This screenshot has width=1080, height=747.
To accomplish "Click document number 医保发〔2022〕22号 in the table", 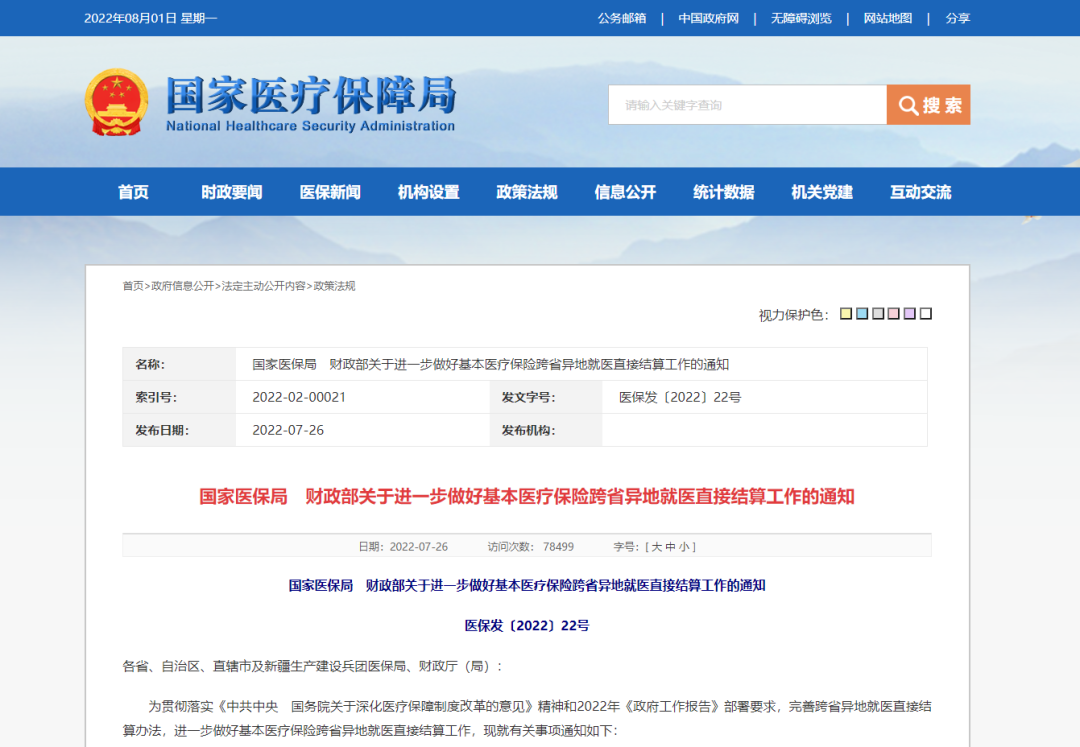I will [x=680, y=397].
